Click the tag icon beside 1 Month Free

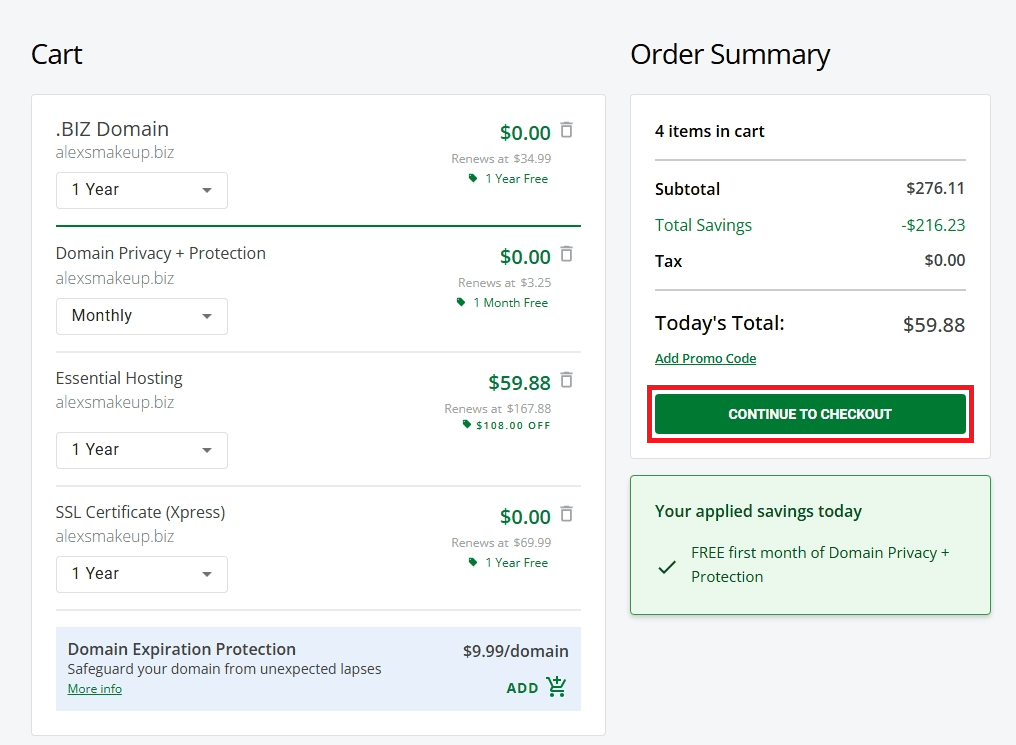point(461,302)
